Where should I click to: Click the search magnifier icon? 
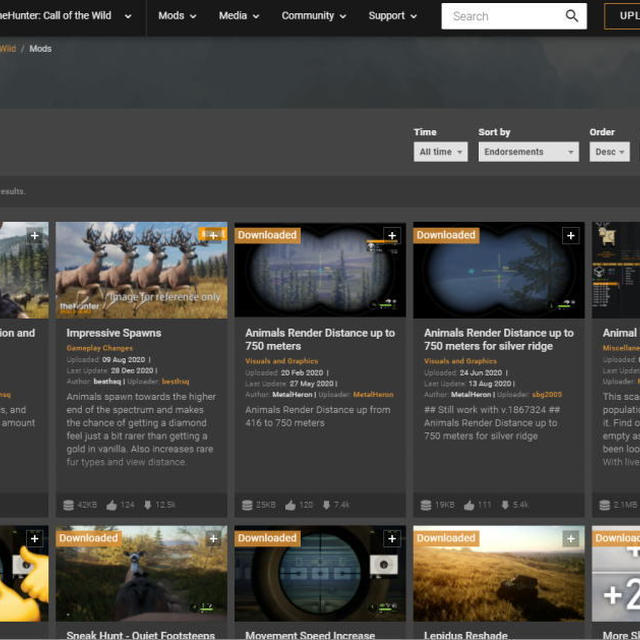click(571, 16)
